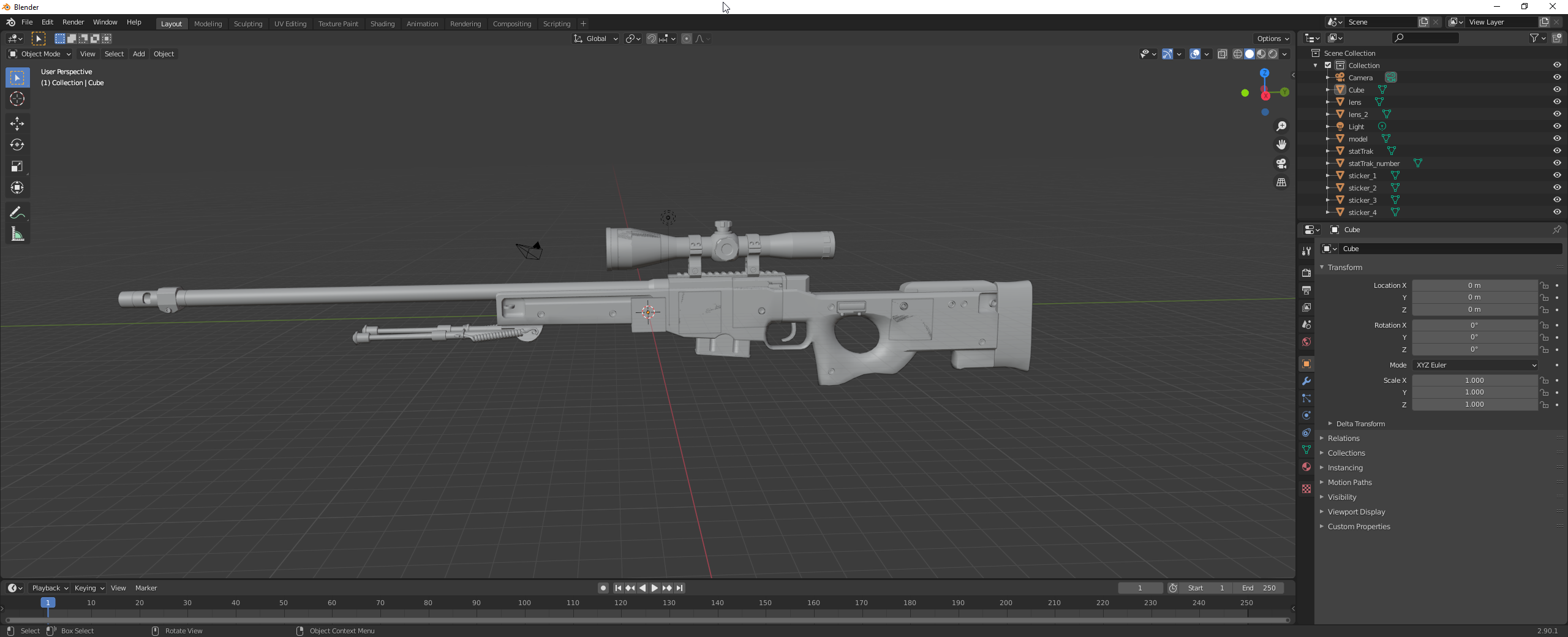This screenshot has width=1568, height=637.
Task: Uncheck the Collection exclude checkbox
Action: coord(1328,66)
